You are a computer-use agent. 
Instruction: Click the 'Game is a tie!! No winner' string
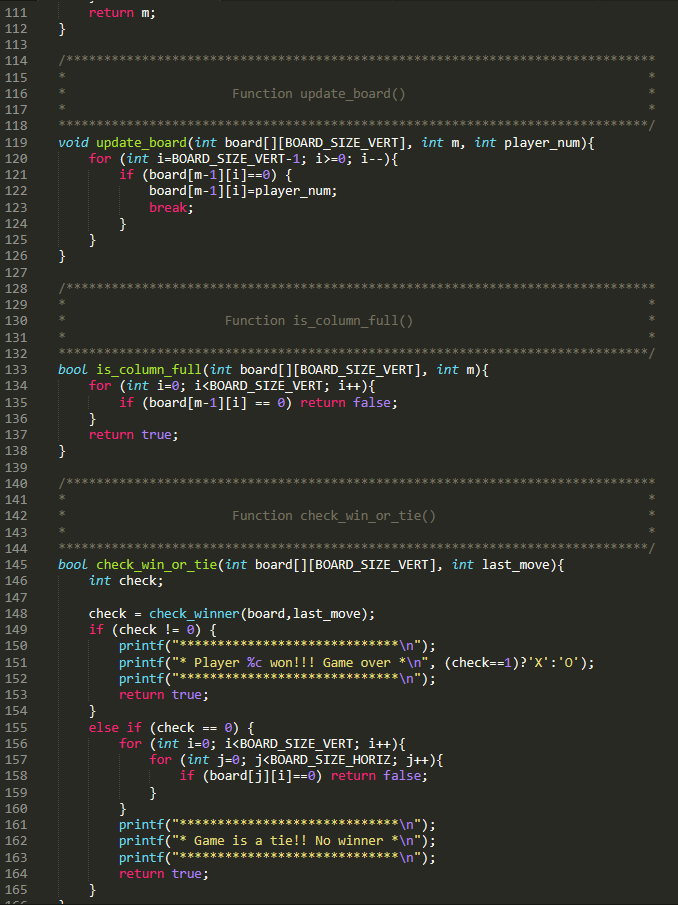click(x=289, y=841)
